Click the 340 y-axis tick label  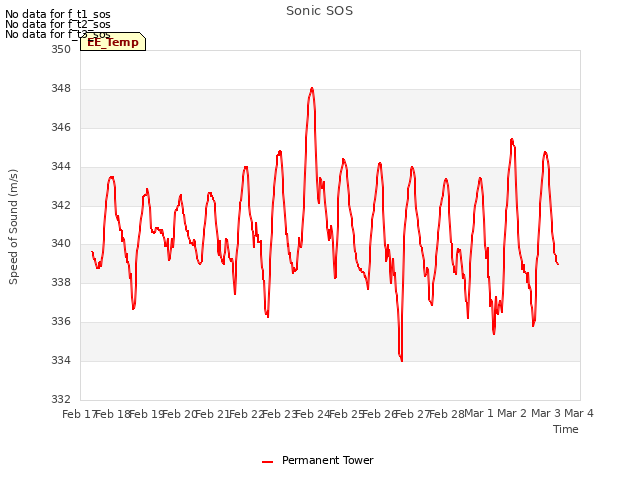click(61, 244)
